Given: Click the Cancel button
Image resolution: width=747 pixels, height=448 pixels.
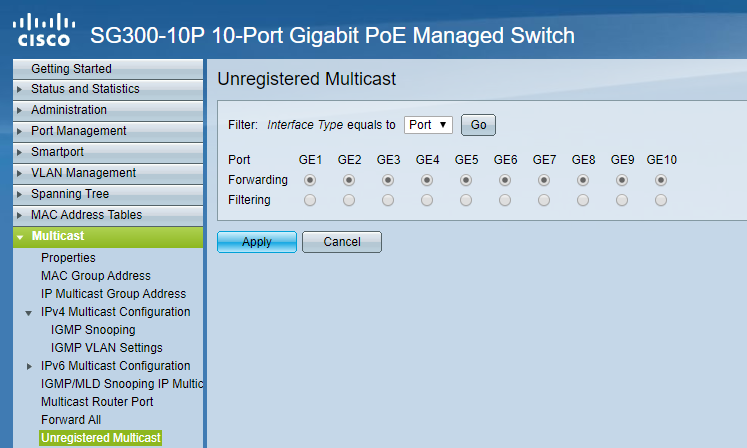Looking at the screenshot, I should [x=341, y=242].
